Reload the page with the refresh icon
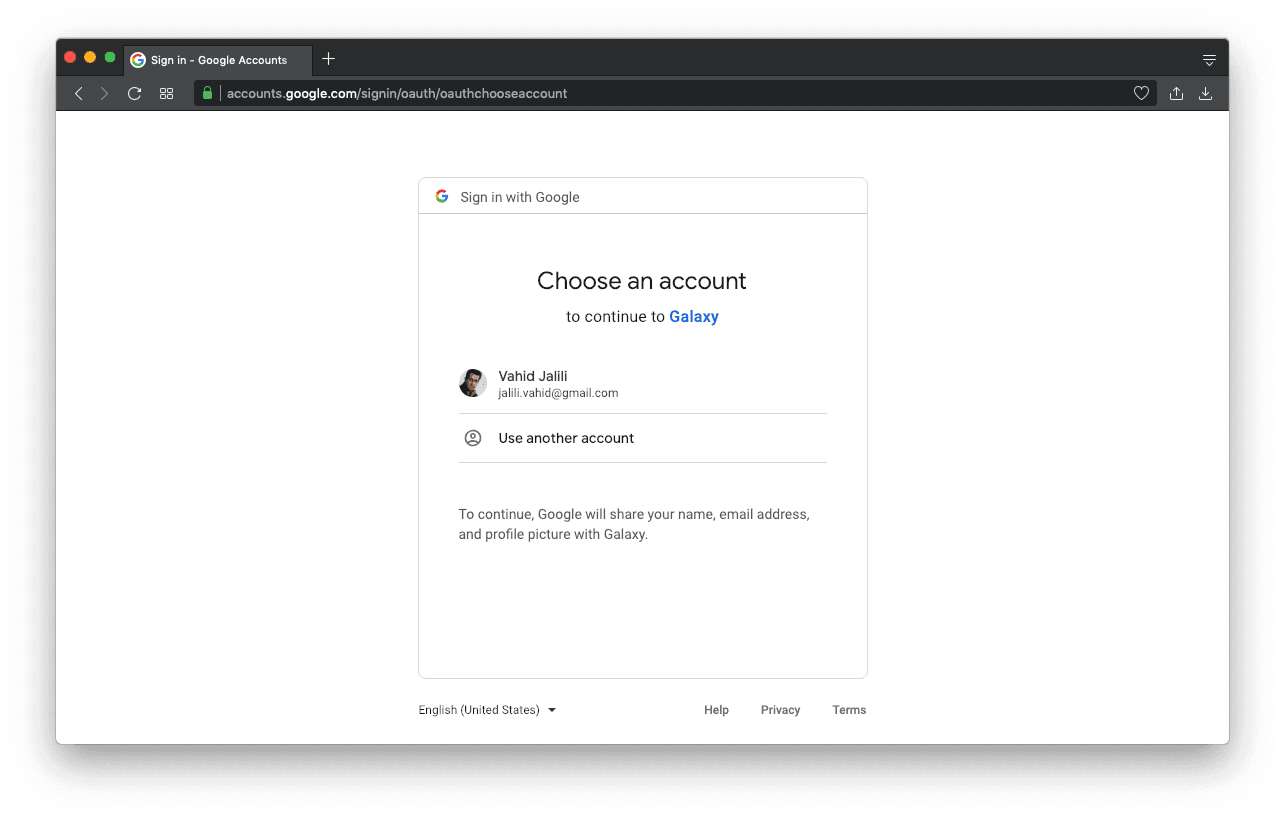The height and width of the screenshot is (818, 1285). click(x=134, y=93)
